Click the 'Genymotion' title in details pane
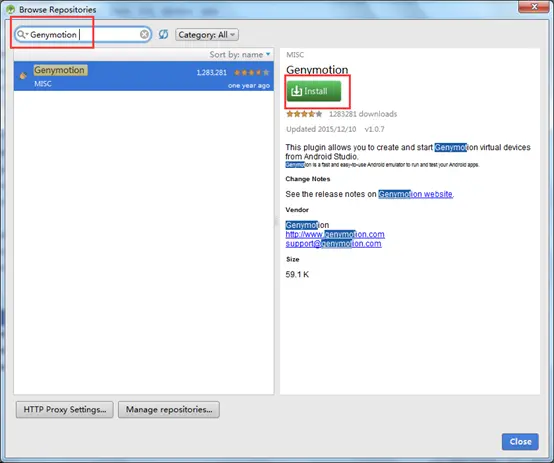The height and width of the screenshot is (463, 554). [x=317, y=70]
